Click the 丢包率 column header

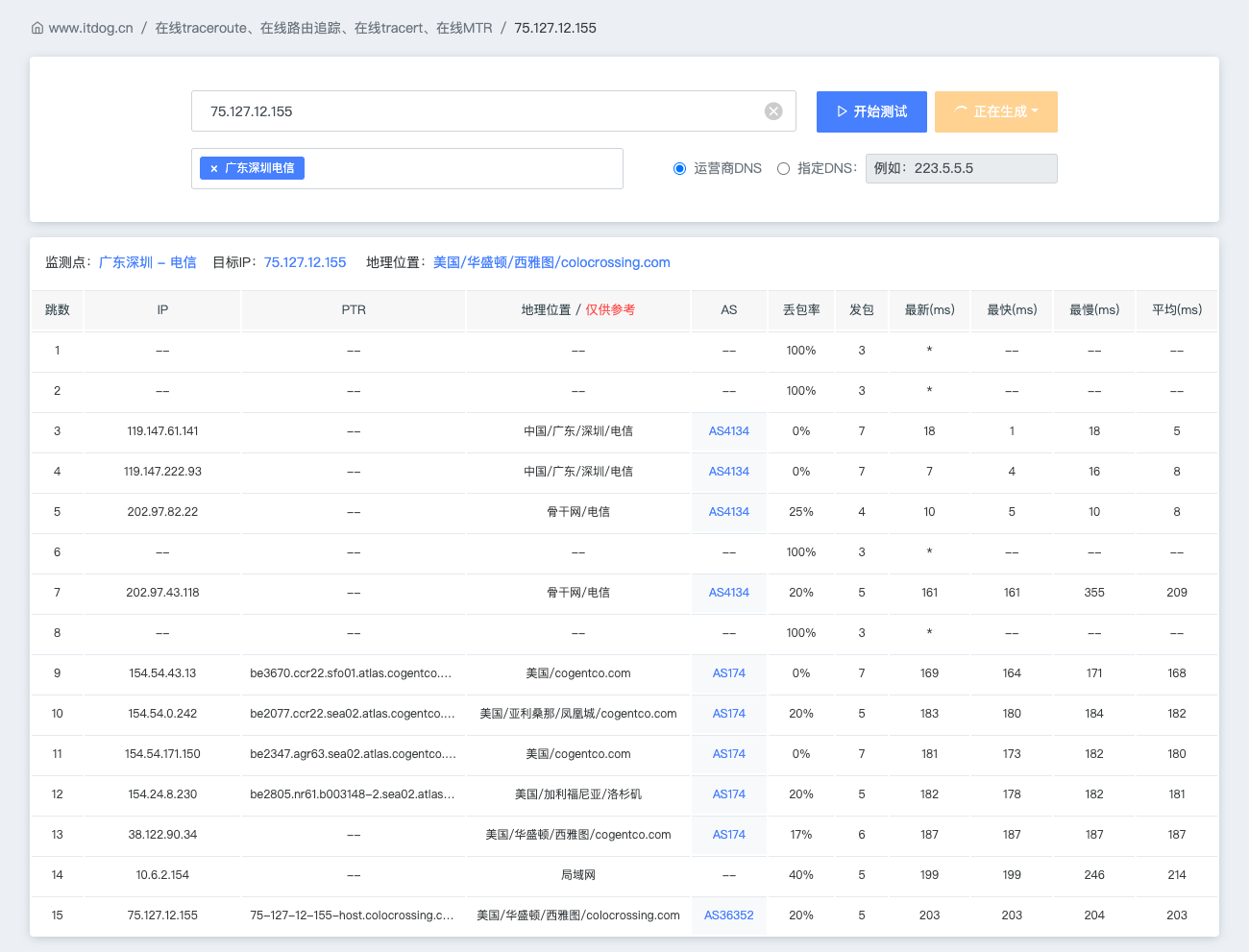tap(801, 309)
